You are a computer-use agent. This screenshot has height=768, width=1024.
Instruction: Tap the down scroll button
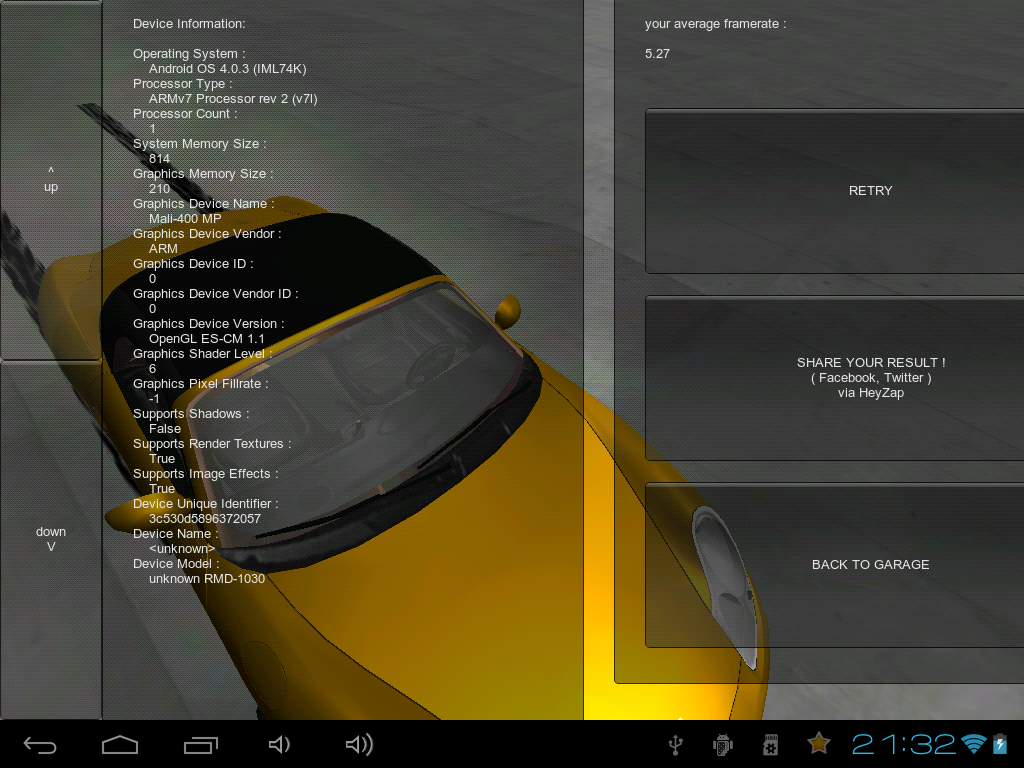click(x=51, y=539)
